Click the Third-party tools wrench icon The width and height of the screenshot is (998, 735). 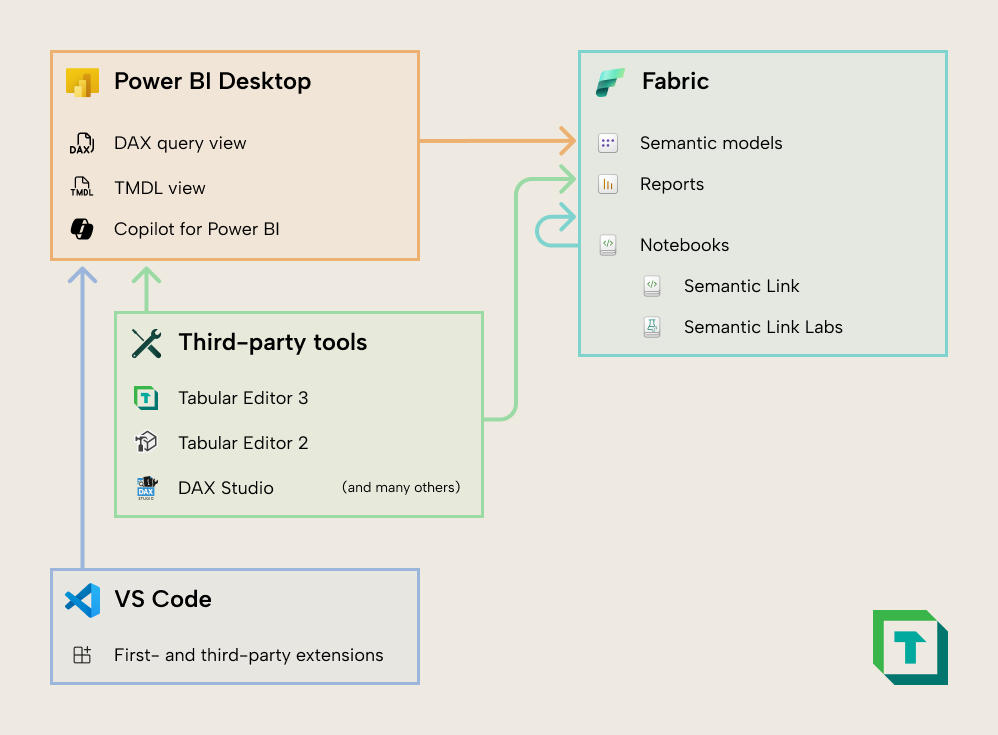[146, 343]
